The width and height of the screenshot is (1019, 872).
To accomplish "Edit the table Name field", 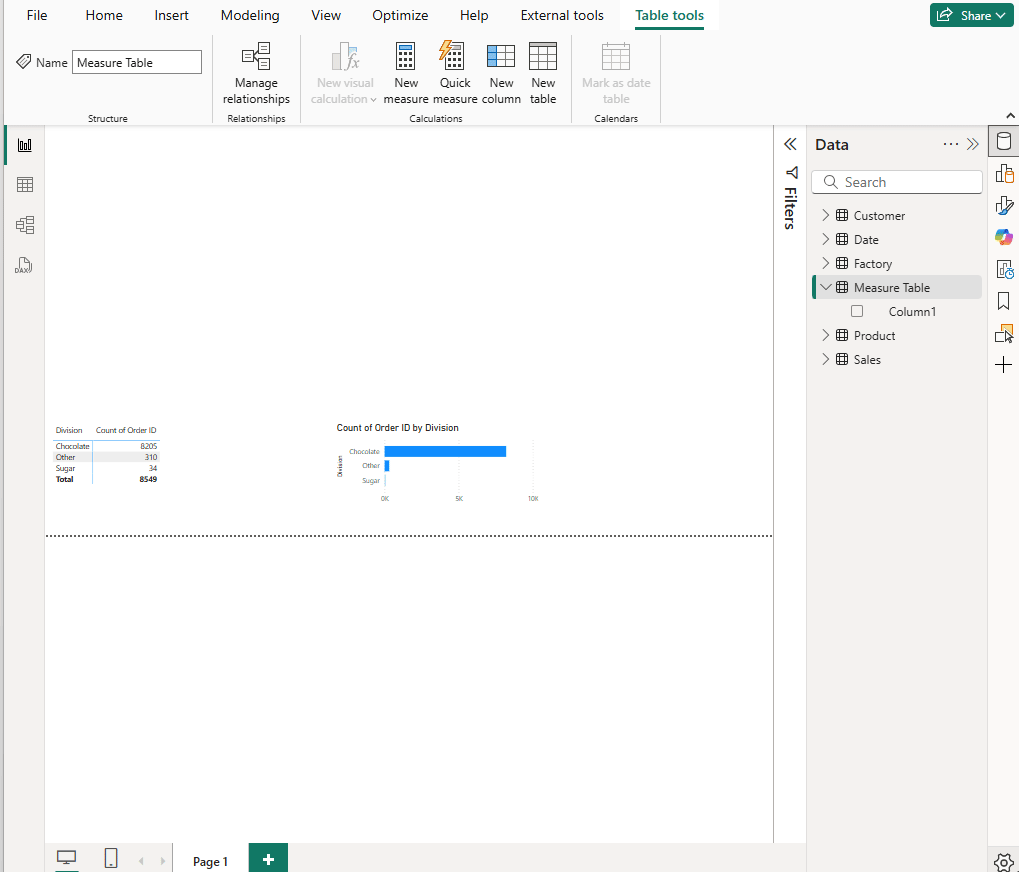I will pyautogui.click(x=136, y=62).
